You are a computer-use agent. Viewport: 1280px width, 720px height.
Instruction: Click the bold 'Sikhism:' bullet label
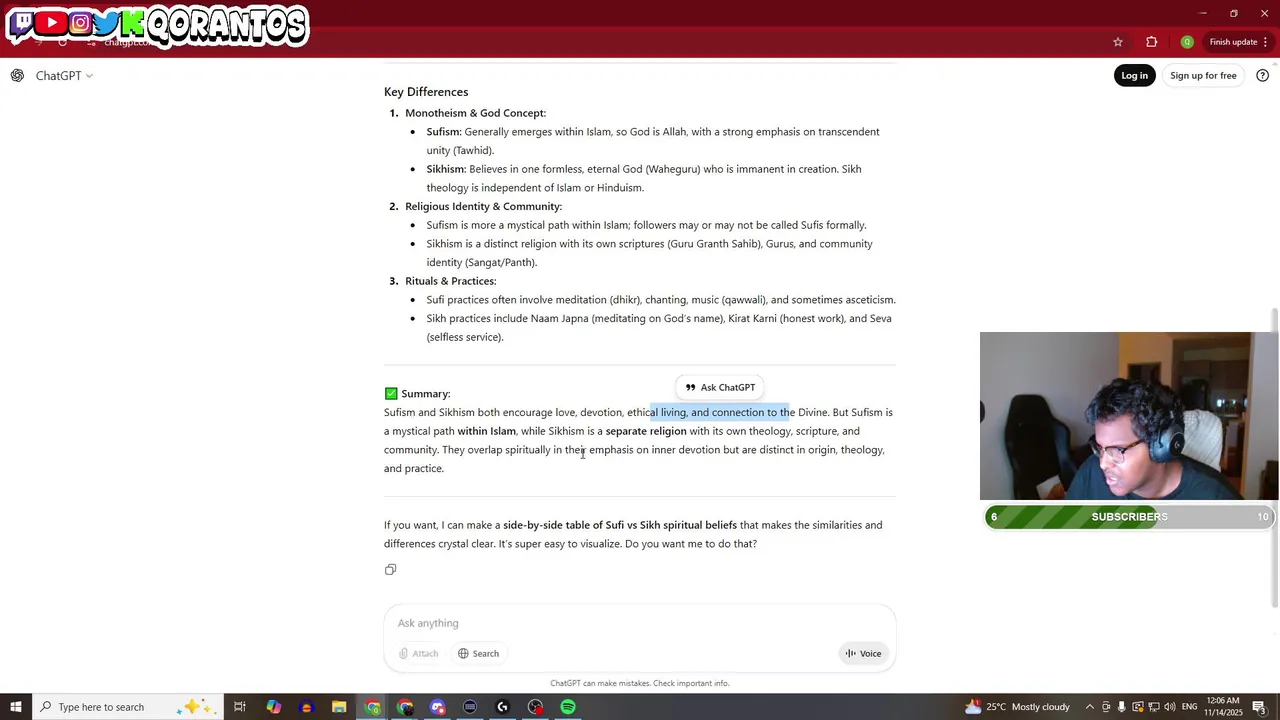point(446,170)
